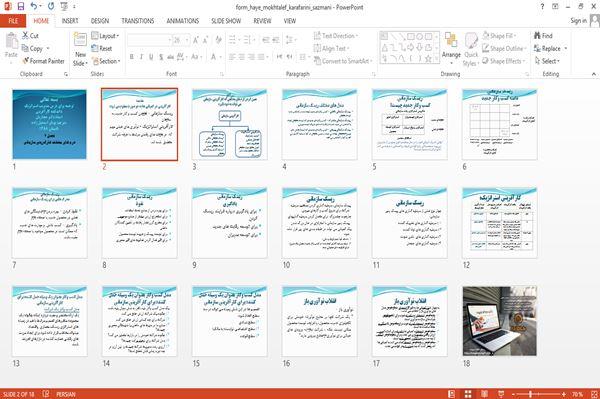Clear all formatting icon
The width and height of the screenshot is (600, 399).
tap(218, 40)
